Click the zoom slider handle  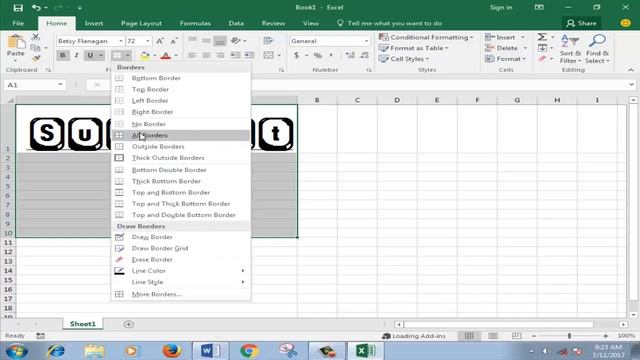(x=569, y=336)
